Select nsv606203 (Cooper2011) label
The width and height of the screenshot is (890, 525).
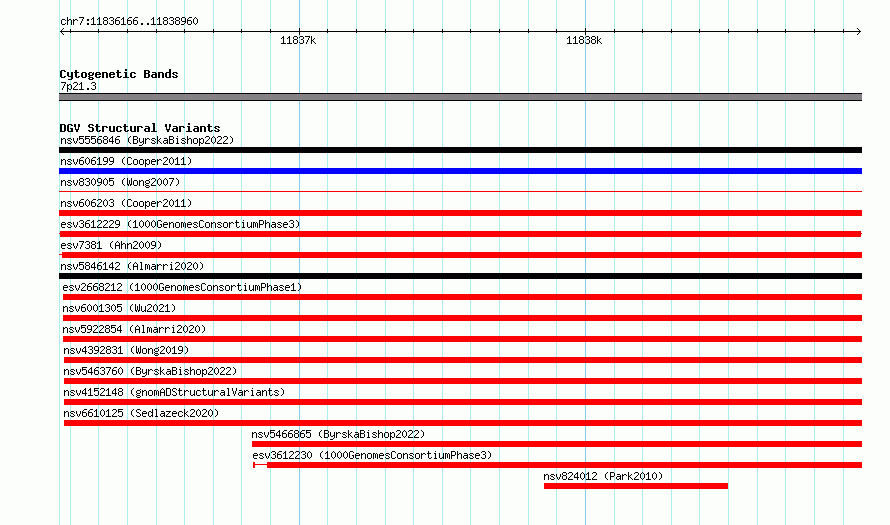pyautogui.click(x=126, y=203)
